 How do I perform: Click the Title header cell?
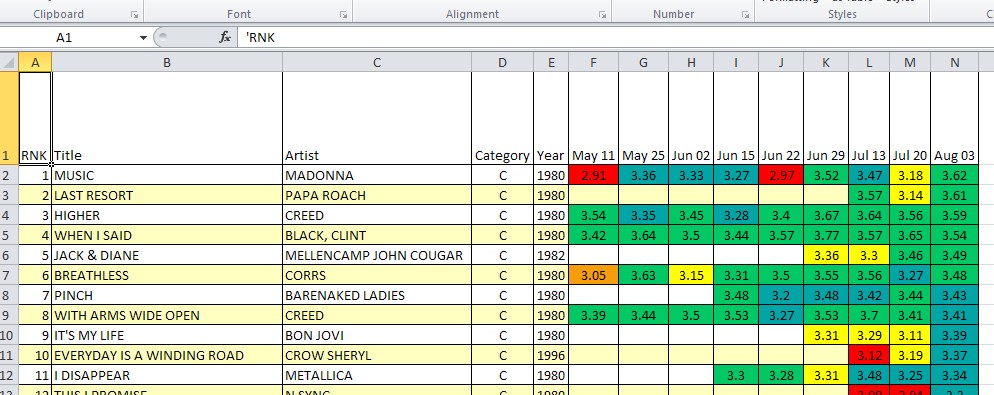pyautogui.click(x=167, y=119)
